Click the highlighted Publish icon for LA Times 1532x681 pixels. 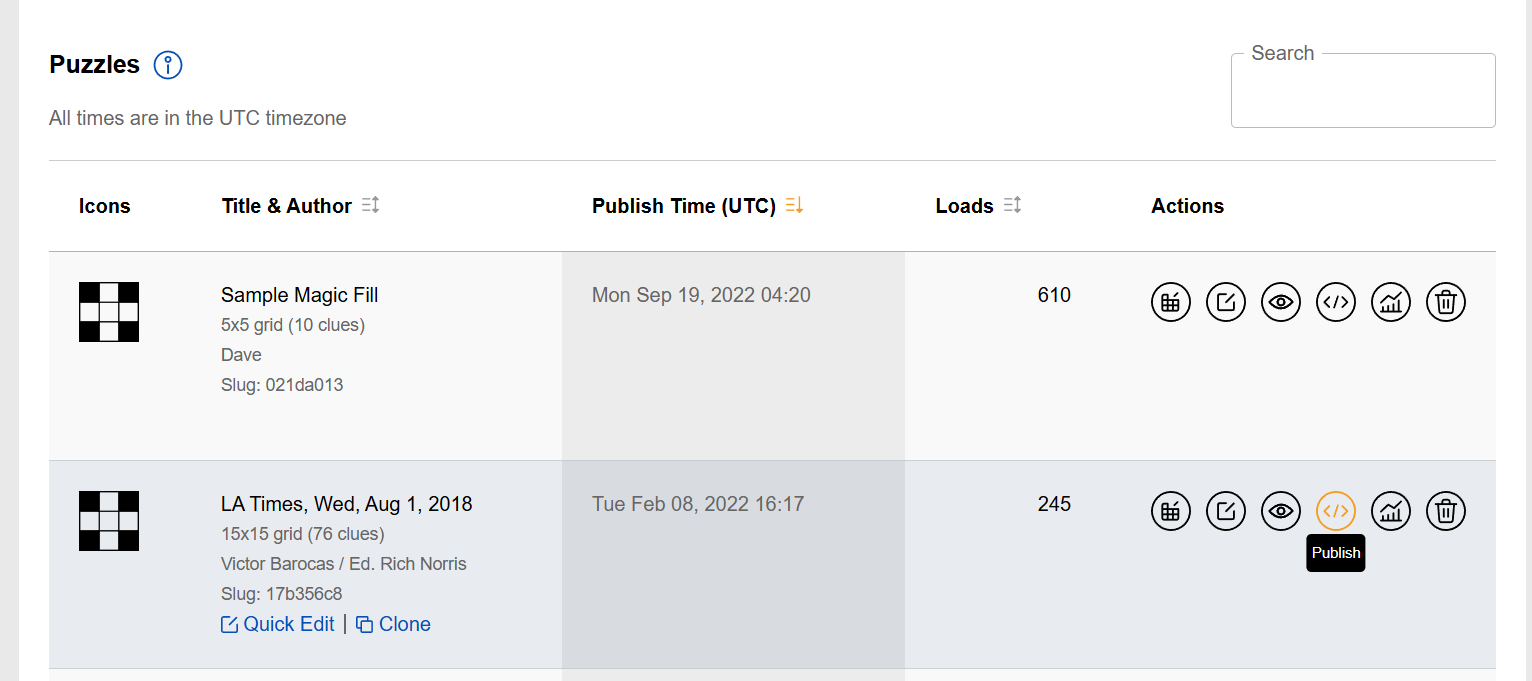pos(1336,510)
